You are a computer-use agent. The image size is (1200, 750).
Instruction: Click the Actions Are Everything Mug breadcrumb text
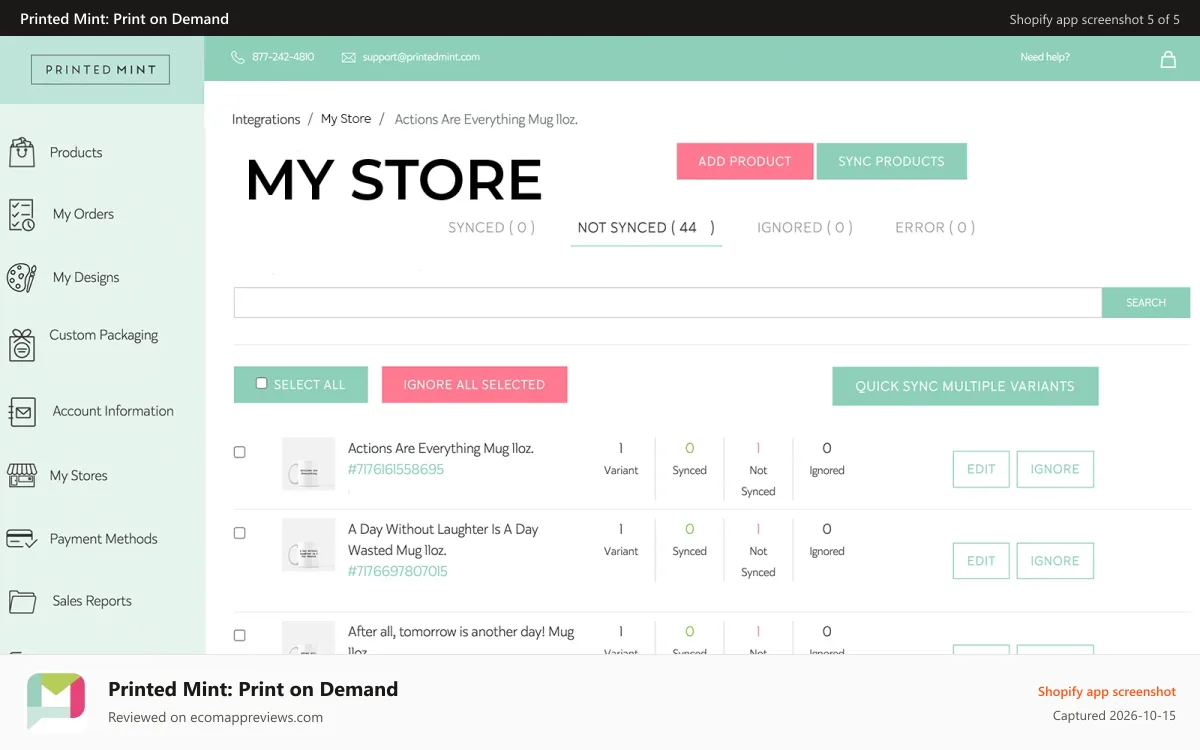point(486,119)
